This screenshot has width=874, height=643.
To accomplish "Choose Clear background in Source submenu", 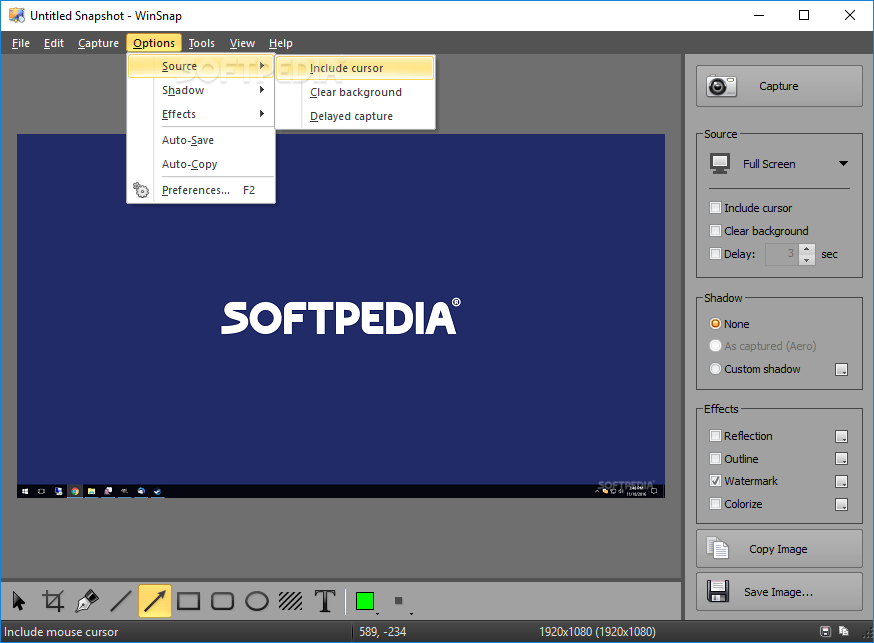I will (x=355, y=92).
